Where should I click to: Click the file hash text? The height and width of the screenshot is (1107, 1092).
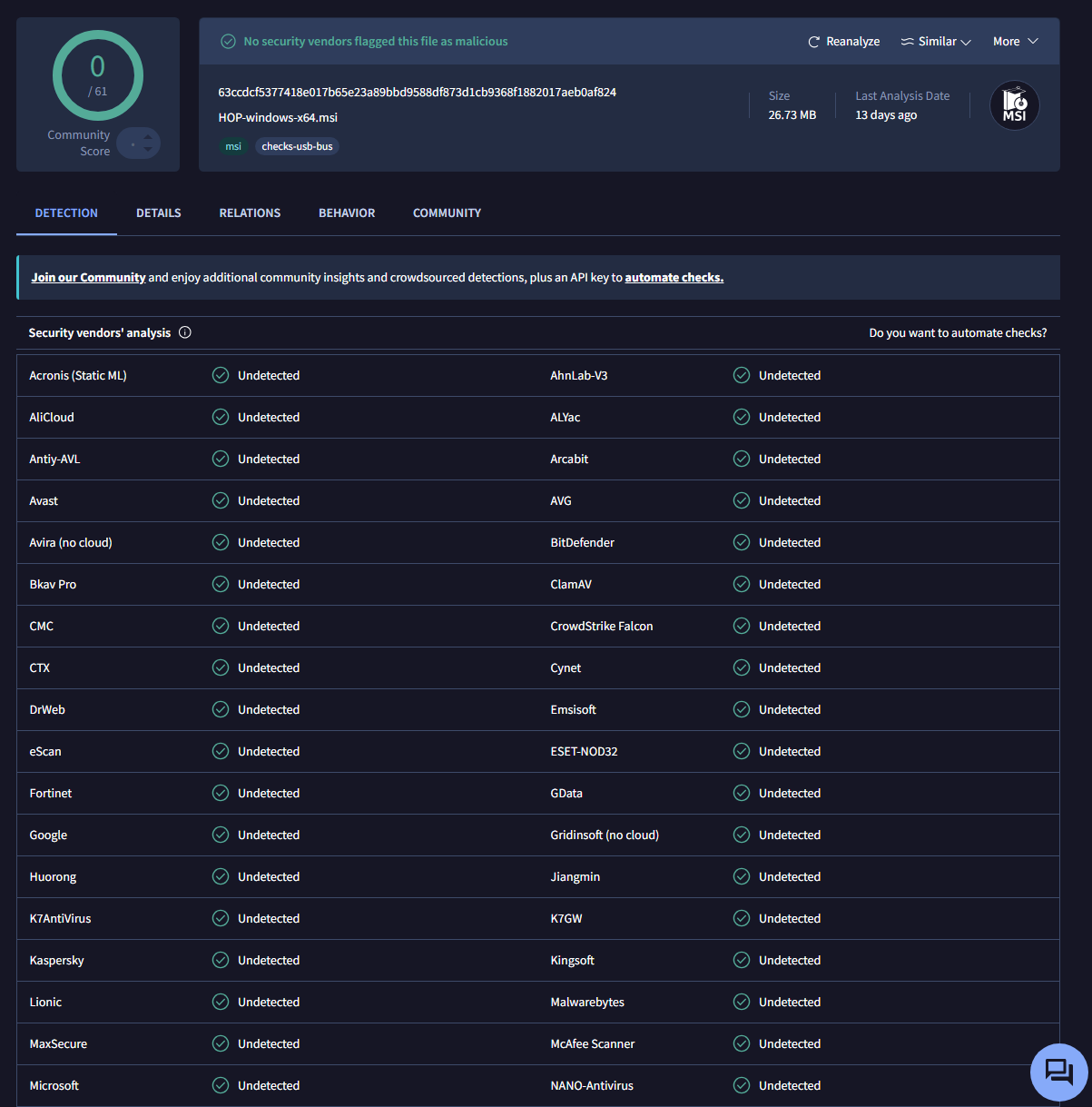(417, 93)
